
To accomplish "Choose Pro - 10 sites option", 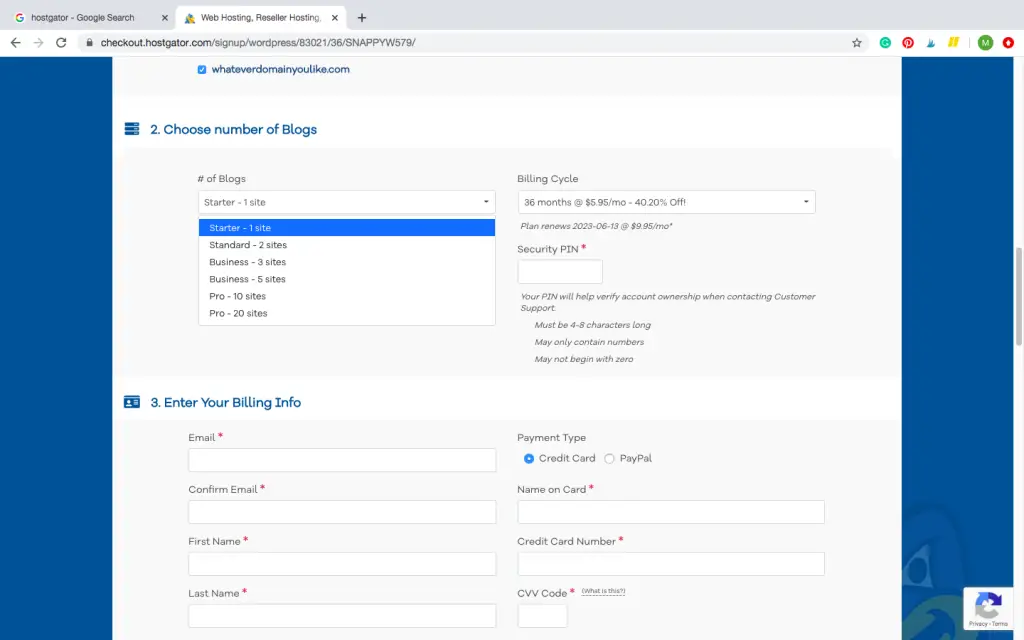I will [x=347, y=296].
